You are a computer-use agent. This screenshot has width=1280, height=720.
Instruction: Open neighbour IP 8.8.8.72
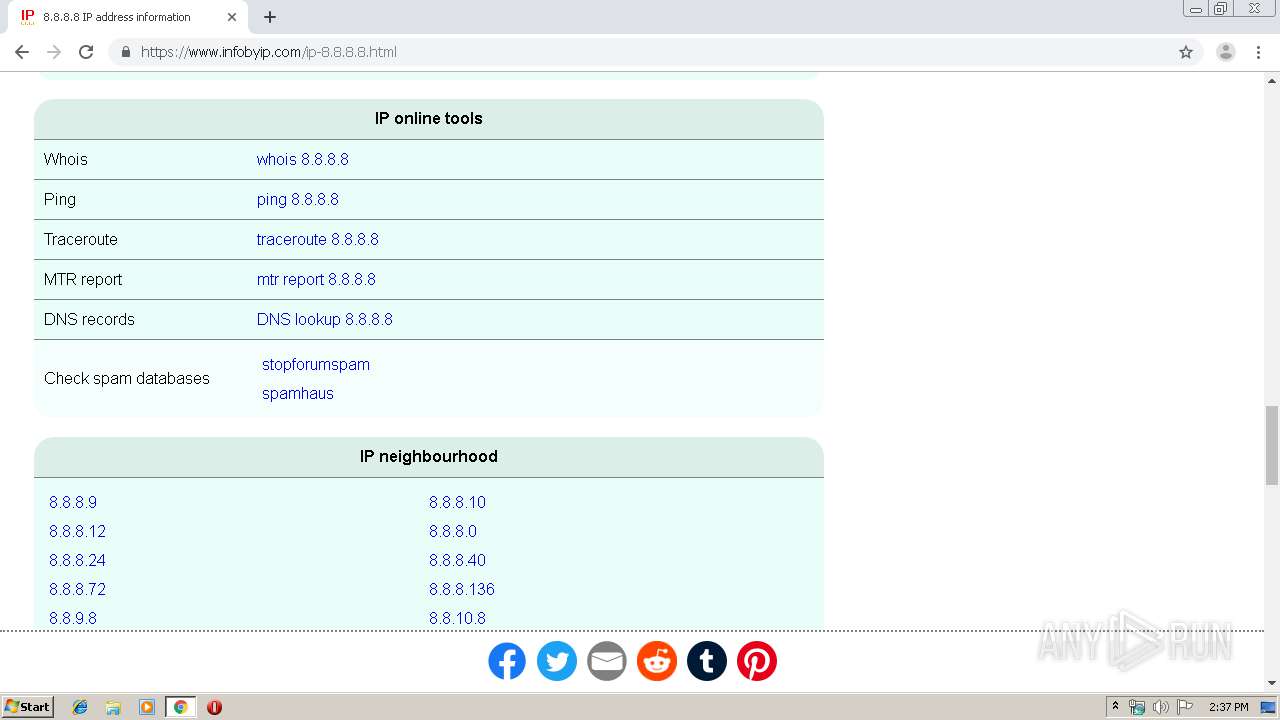(77, 589)
